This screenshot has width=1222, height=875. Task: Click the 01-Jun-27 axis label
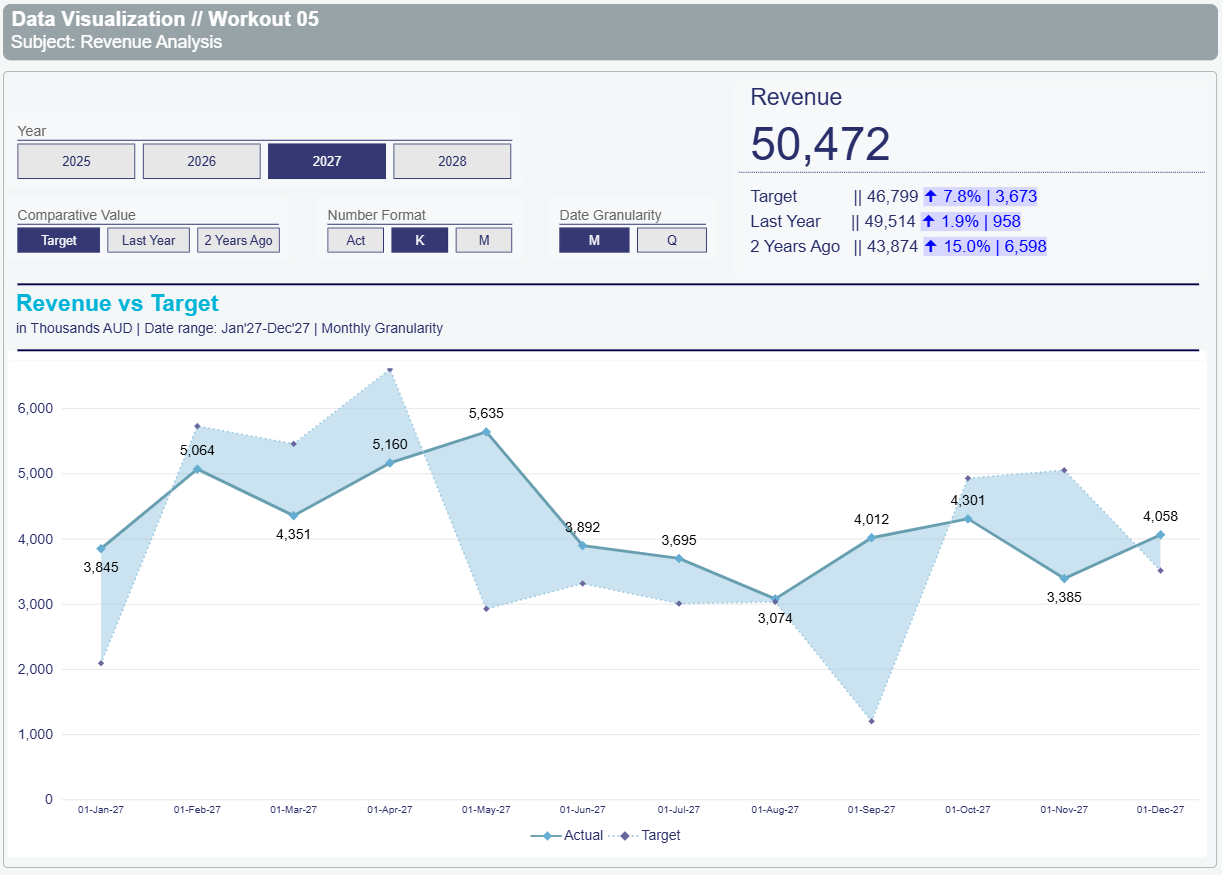coord(582,810)
